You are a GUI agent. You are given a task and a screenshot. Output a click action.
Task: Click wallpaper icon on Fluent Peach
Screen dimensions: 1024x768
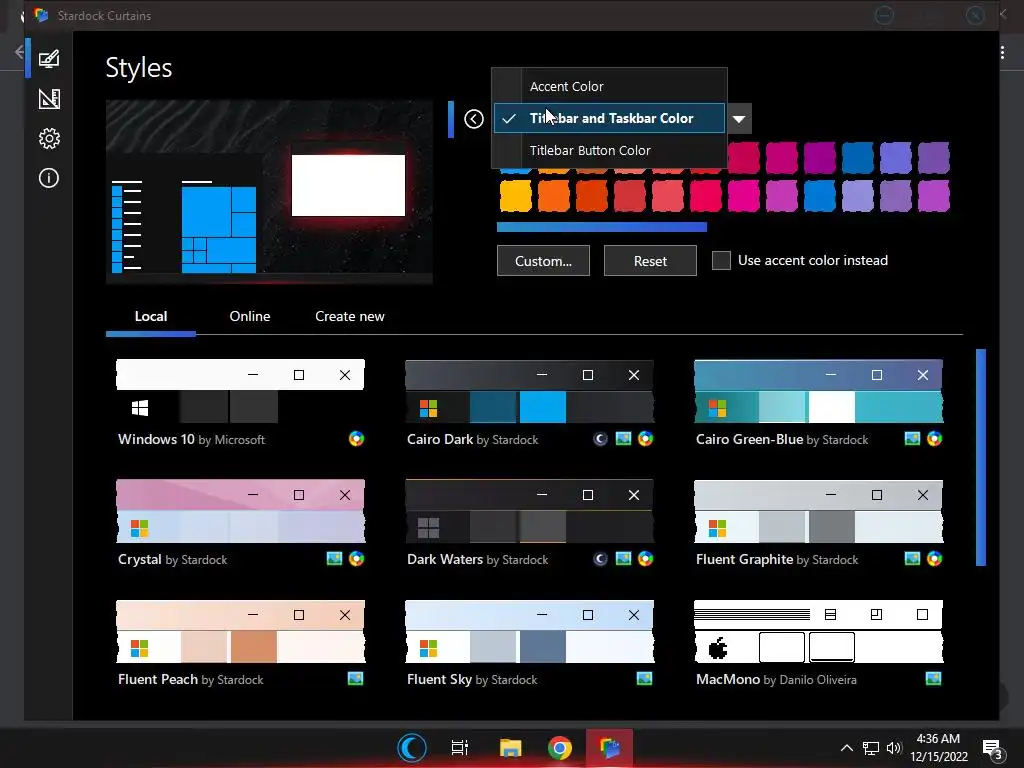coord(355,679)
